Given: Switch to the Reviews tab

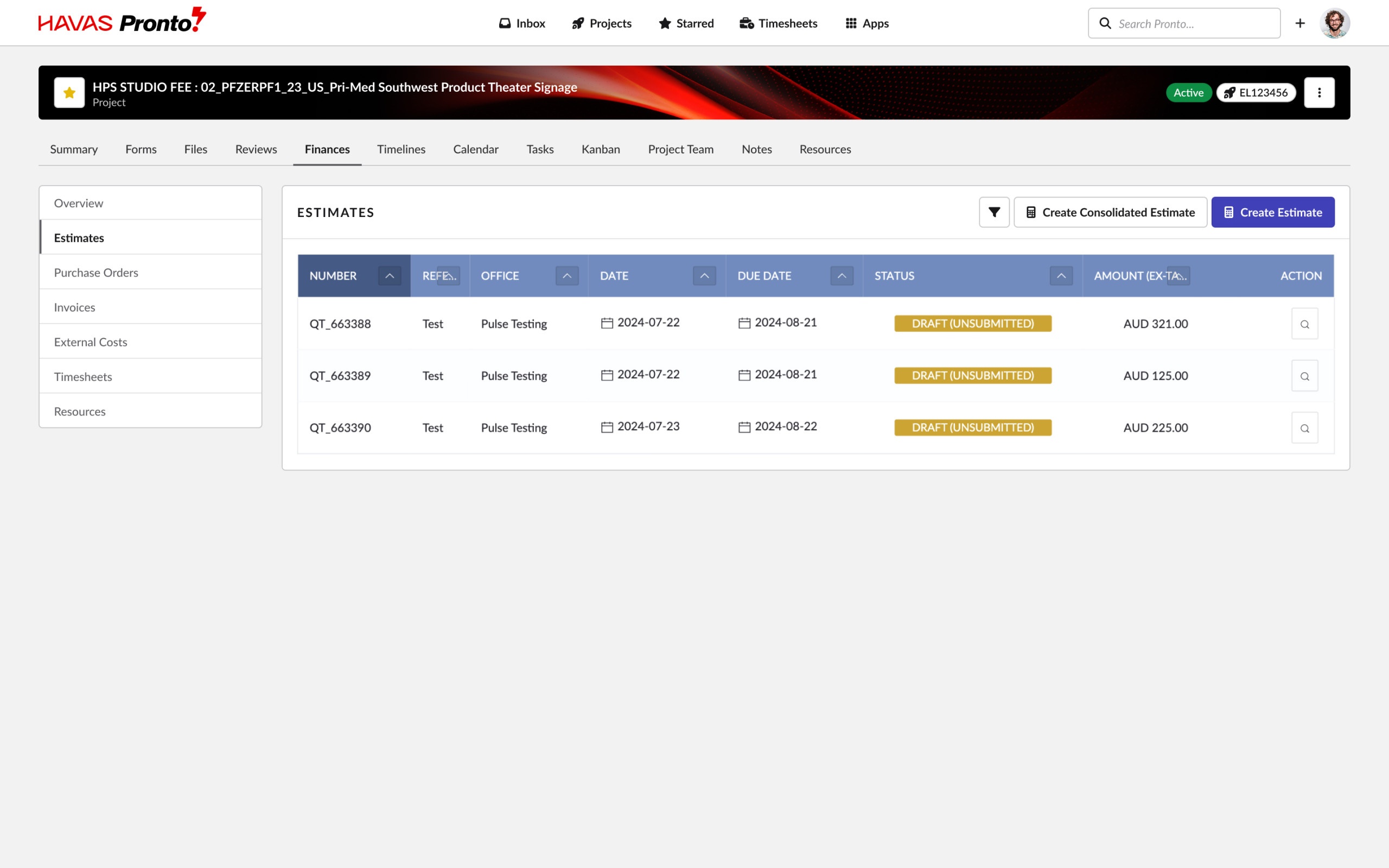Looking at the screenshot, I should coord(256,149).
